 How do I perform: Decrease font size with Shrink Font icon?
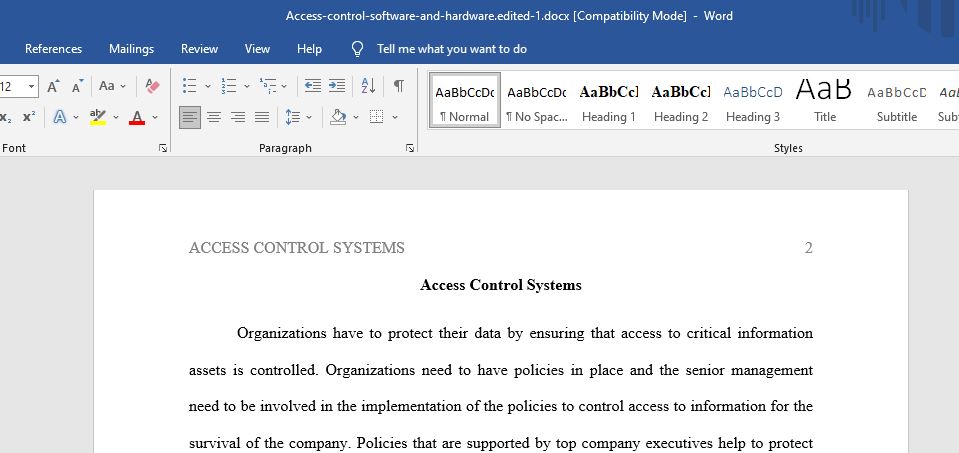(77, 86)
